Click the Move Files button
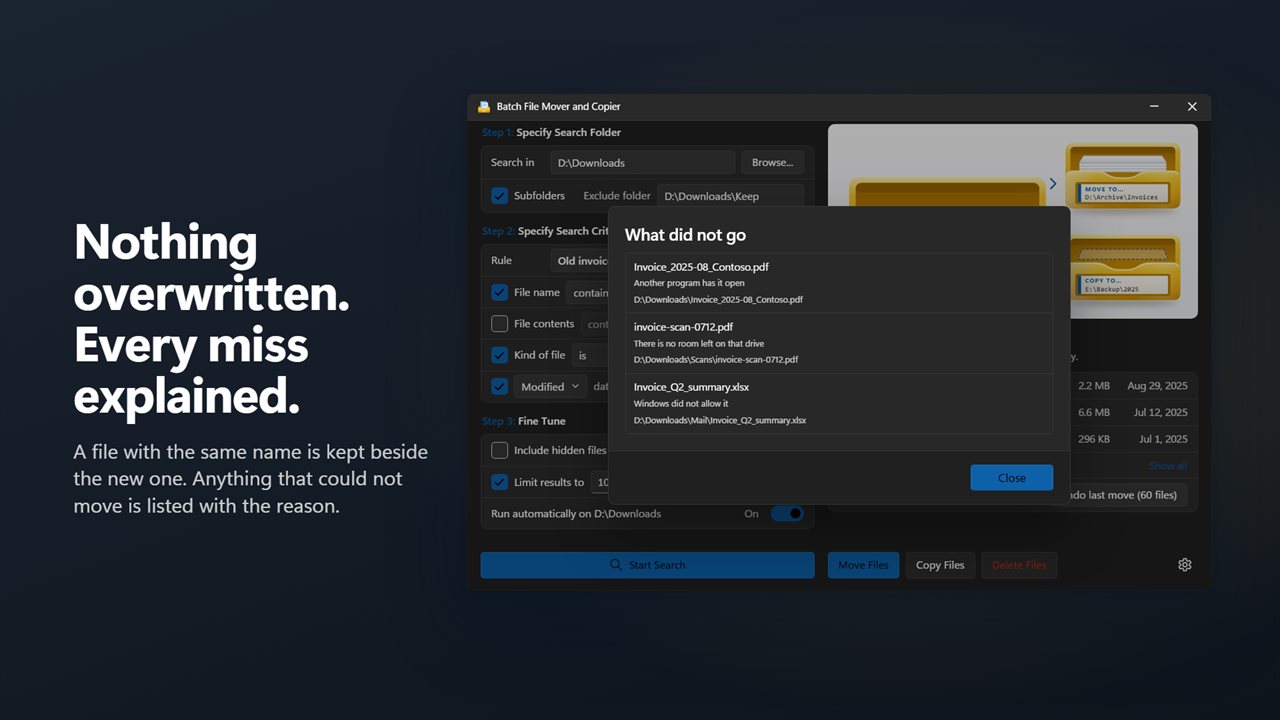The width and height of the screenshot is (1280, 720). pyautogui.click(x=863, y=565)
